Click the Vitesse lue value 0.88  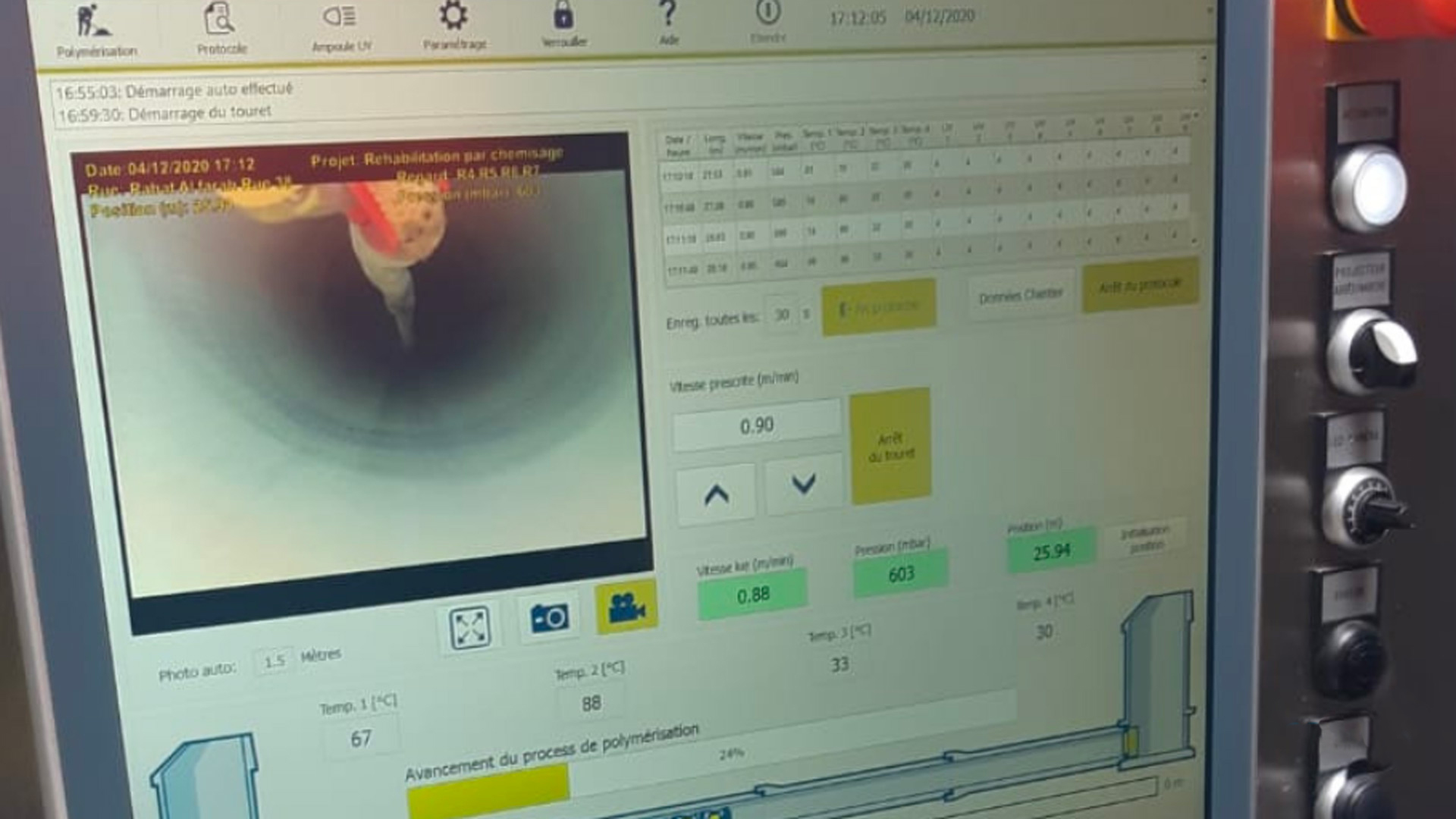[x=752, y=595]
